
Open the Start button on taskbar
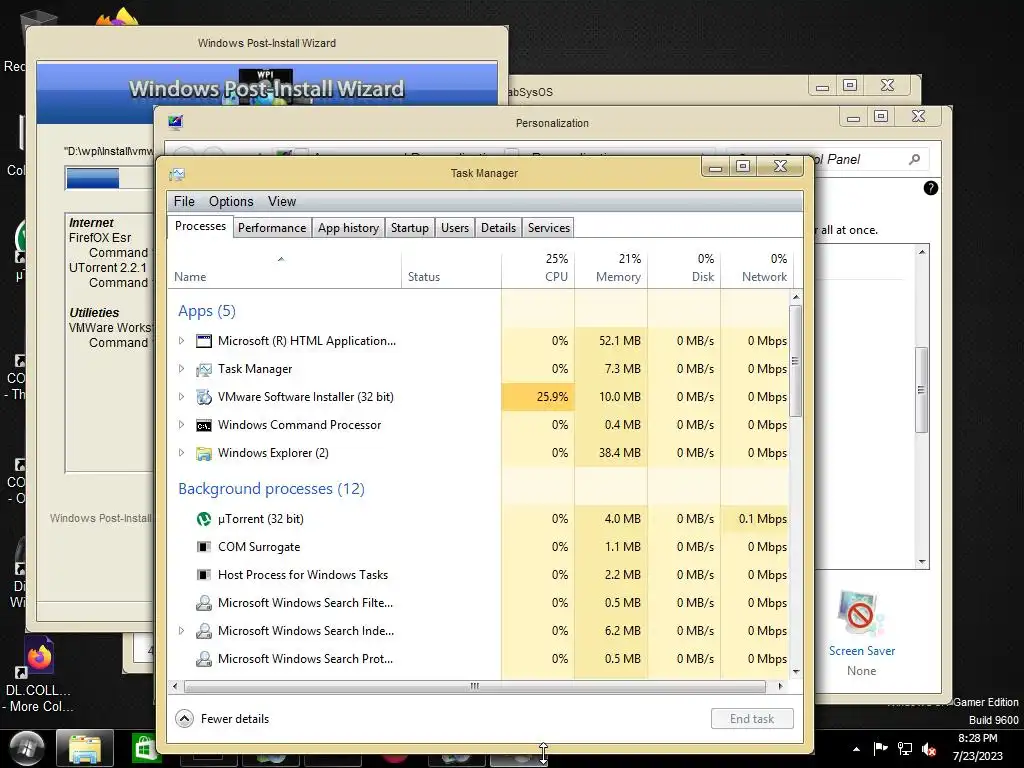pyautogui.click(x=25, y=748)
